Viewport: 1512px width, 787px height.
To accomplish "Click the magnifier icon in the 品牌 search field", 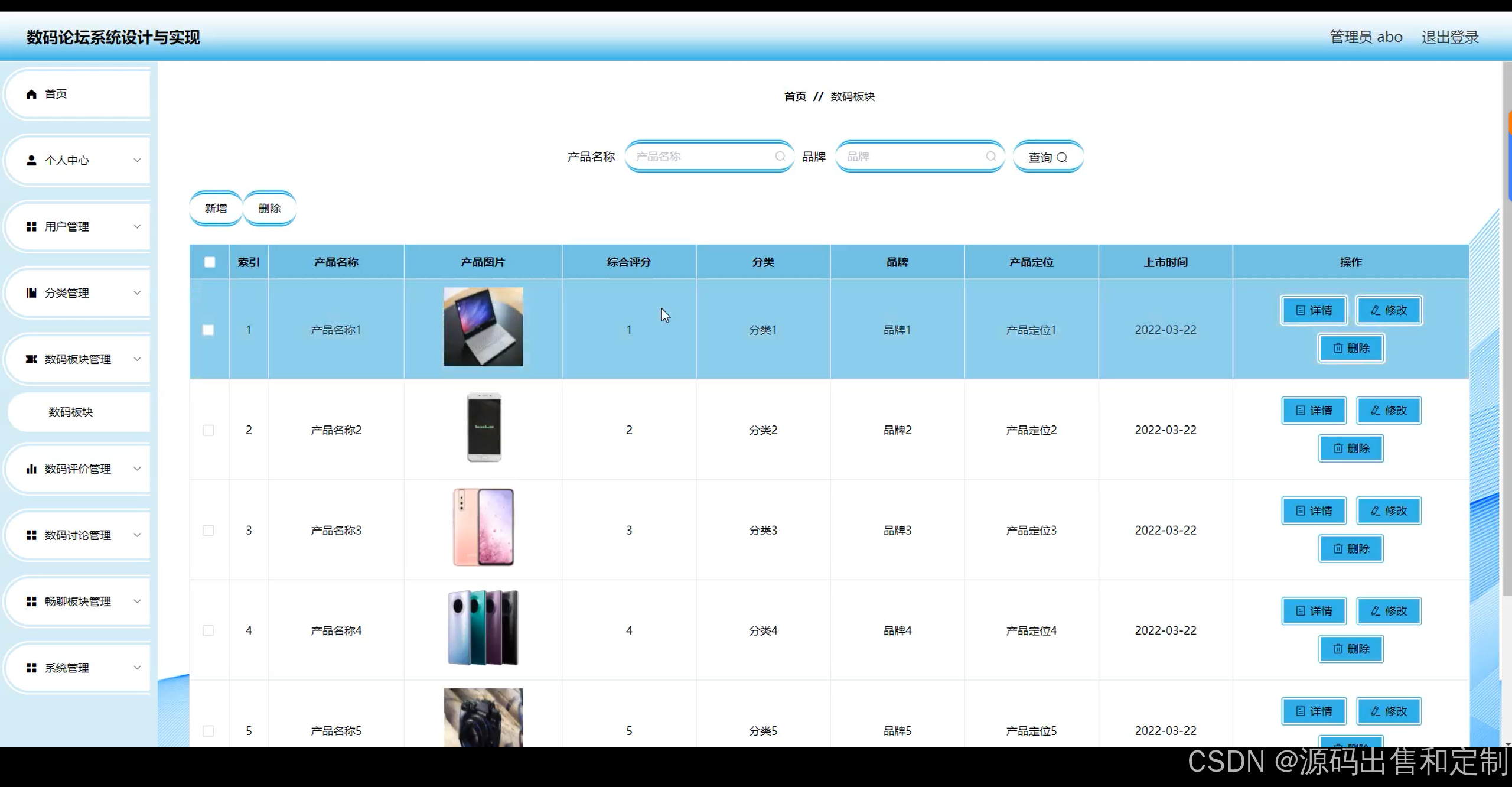I will click(990, 157).
